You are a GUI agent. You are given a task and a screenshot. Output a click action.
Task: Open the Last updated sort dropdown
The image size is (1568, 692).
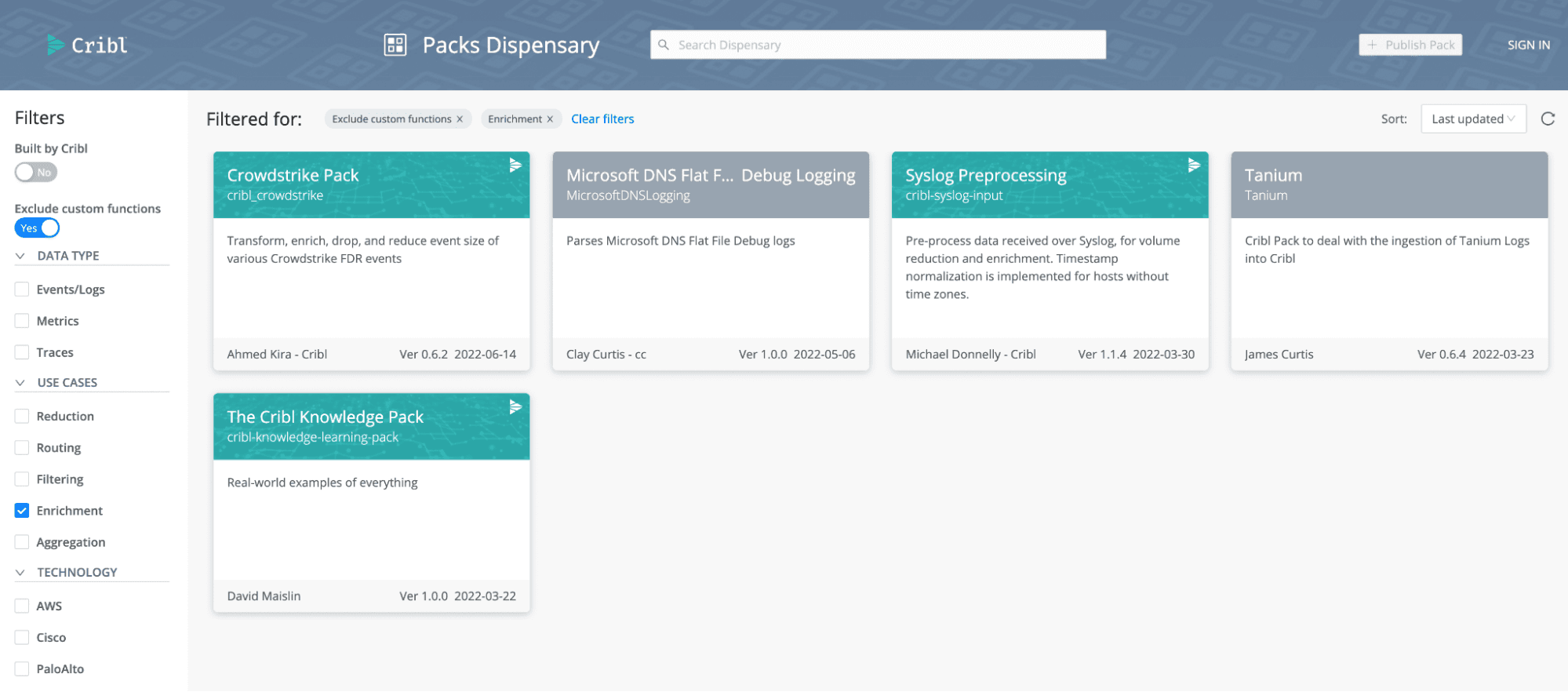coord(1472,119)
